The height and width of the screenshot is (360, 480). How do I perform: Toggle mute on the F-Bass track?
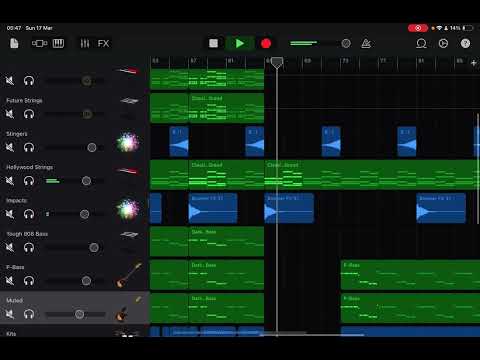(10, 281)
